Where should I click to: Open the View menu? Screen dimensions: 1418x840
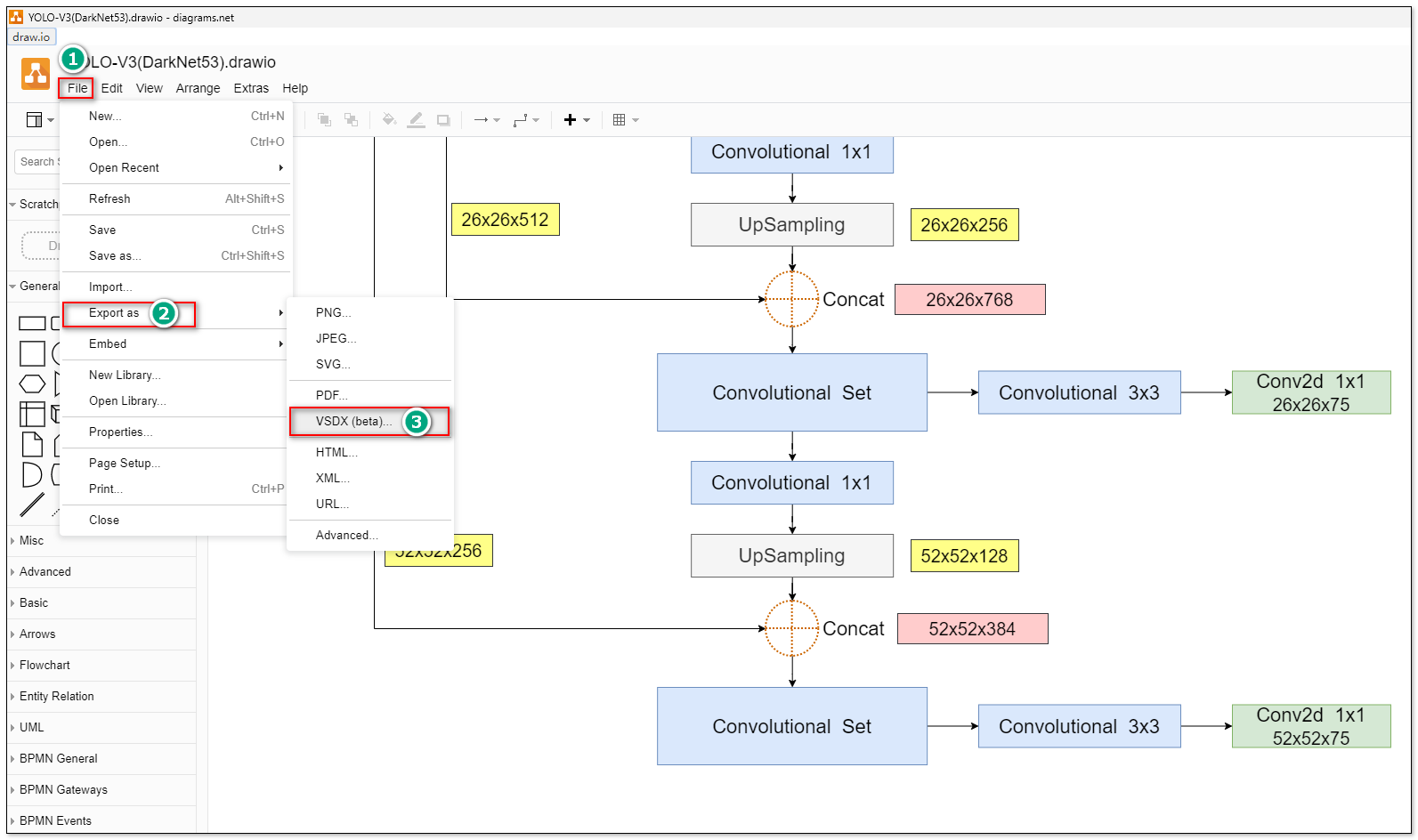pyautogui.click(x=149, y=88)
